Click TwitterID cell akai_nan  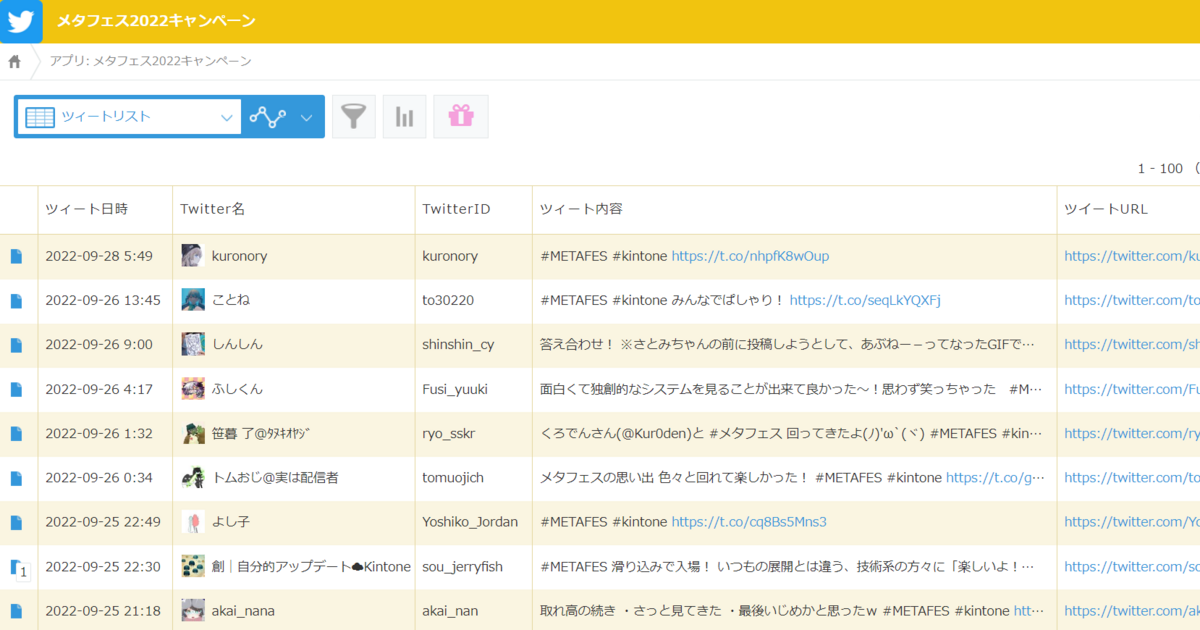coord(450,610)
